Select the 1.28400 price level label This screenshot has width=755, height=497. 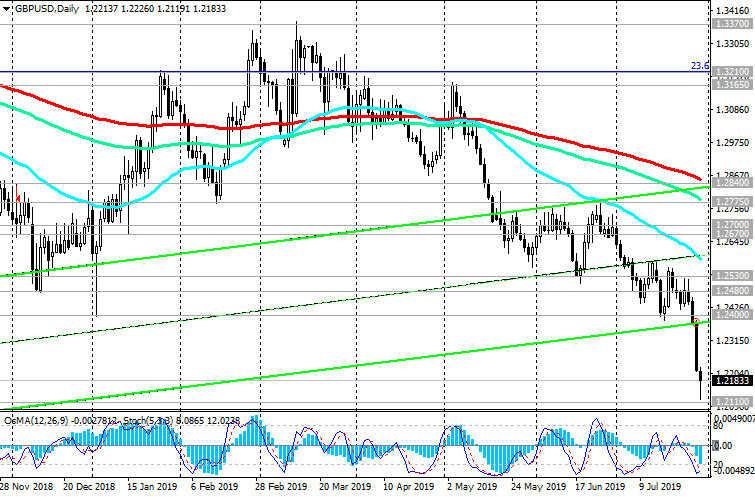[x=732, y=183]
